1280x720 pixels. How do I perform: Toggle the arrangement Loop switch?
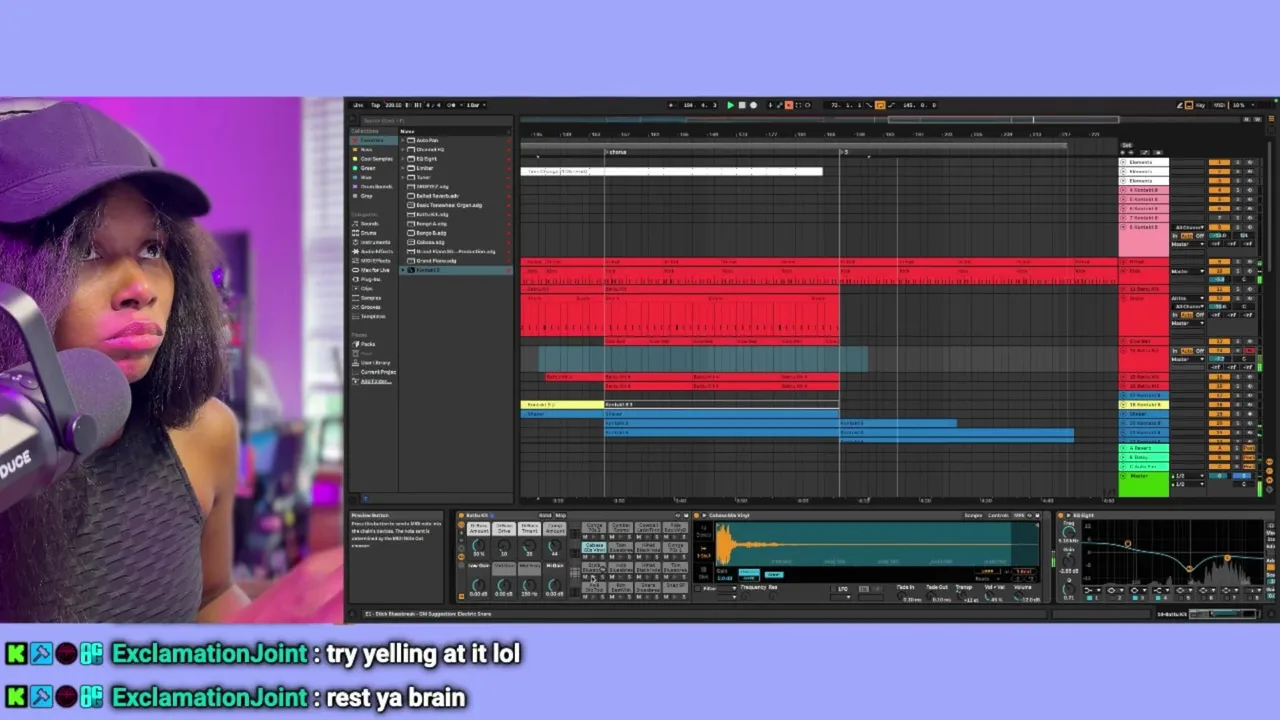pos(880,105)
